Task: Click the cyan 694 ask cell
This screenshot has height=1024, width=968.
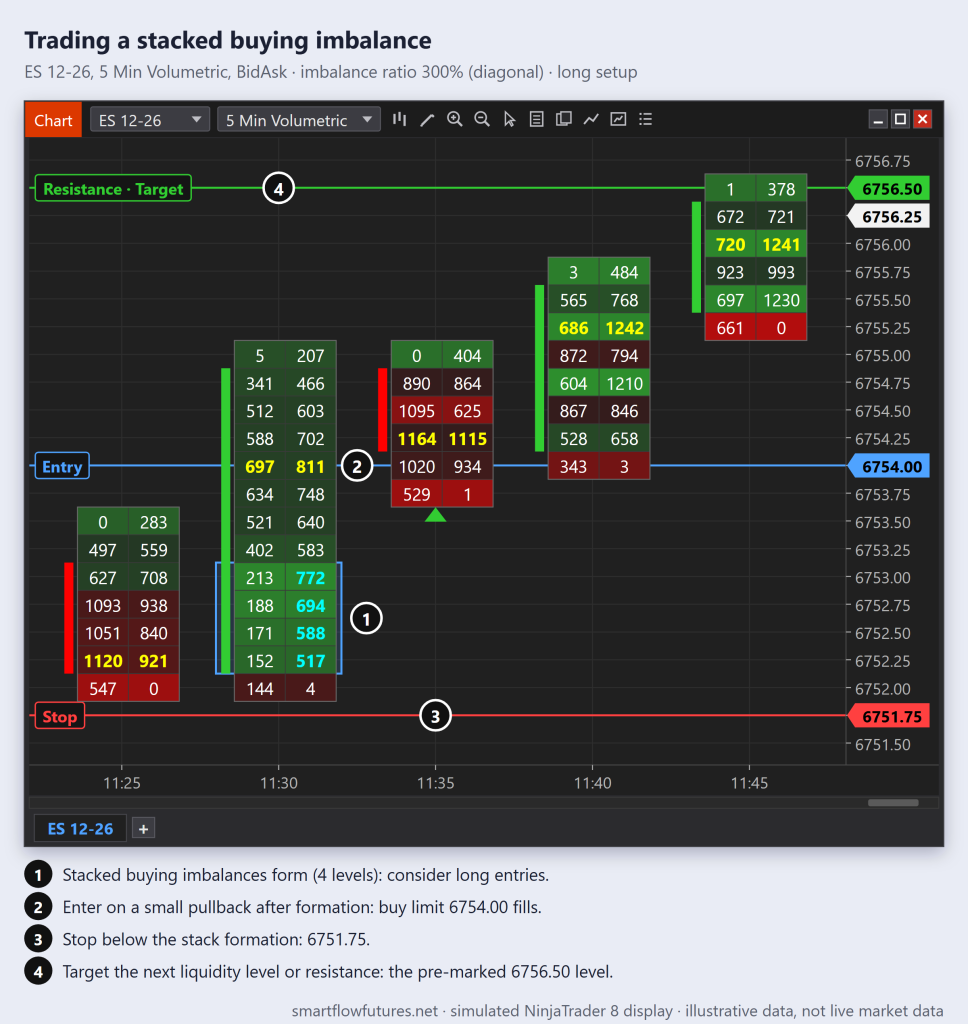Action: point(311,606)
